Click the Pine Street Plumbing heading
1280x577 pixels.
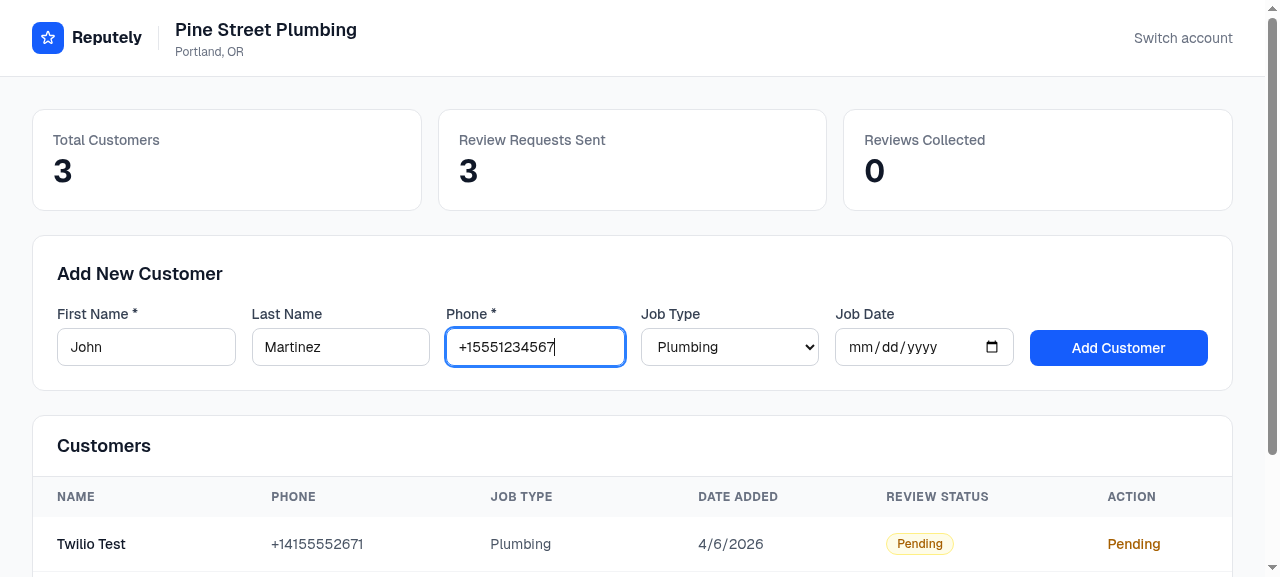tap(266, 30)
